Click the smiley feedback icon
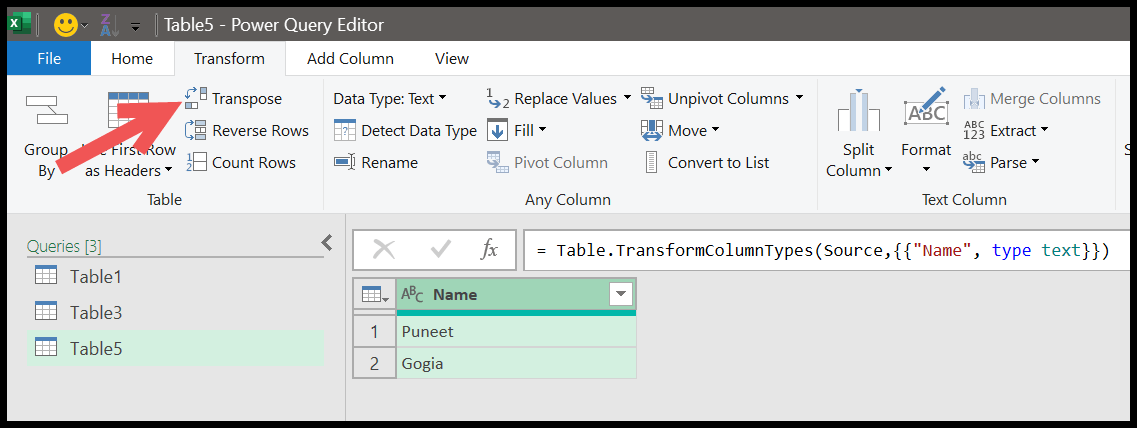The width and height of the screenshot is (1137, 428). point(66,25)
